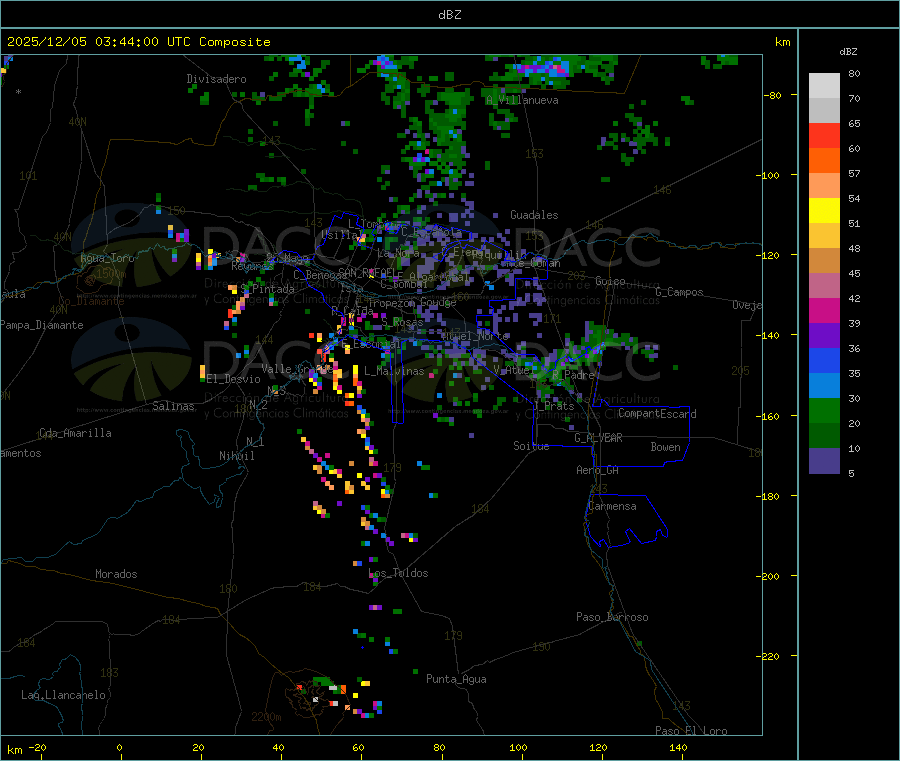The image size is (900, 761).
Task: Click the '100' km horizontal axis tick
Action: click(x=518, y=747)
